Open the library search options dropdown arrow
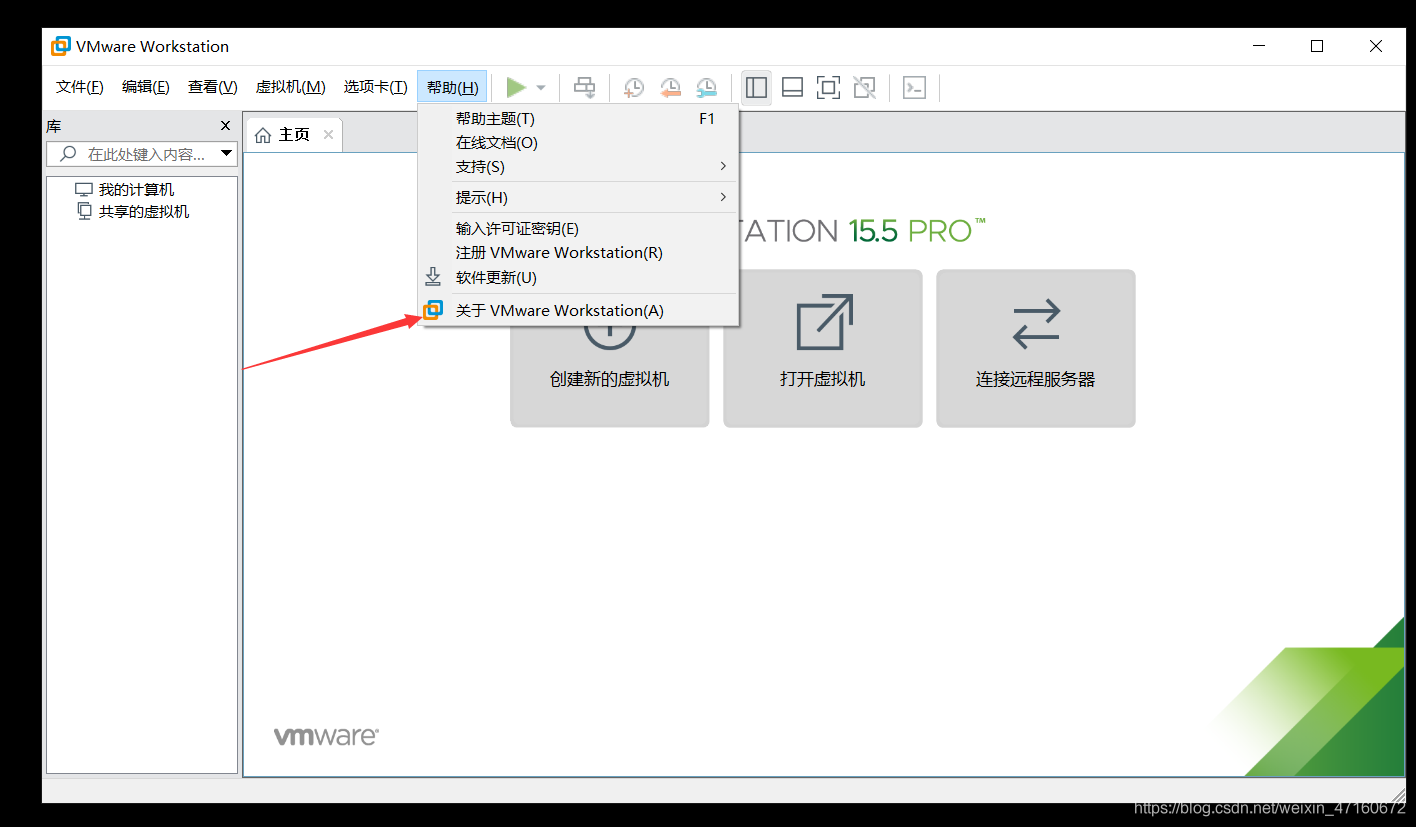The height and width of the screenshot is (827, 1416). pos(227,154)
